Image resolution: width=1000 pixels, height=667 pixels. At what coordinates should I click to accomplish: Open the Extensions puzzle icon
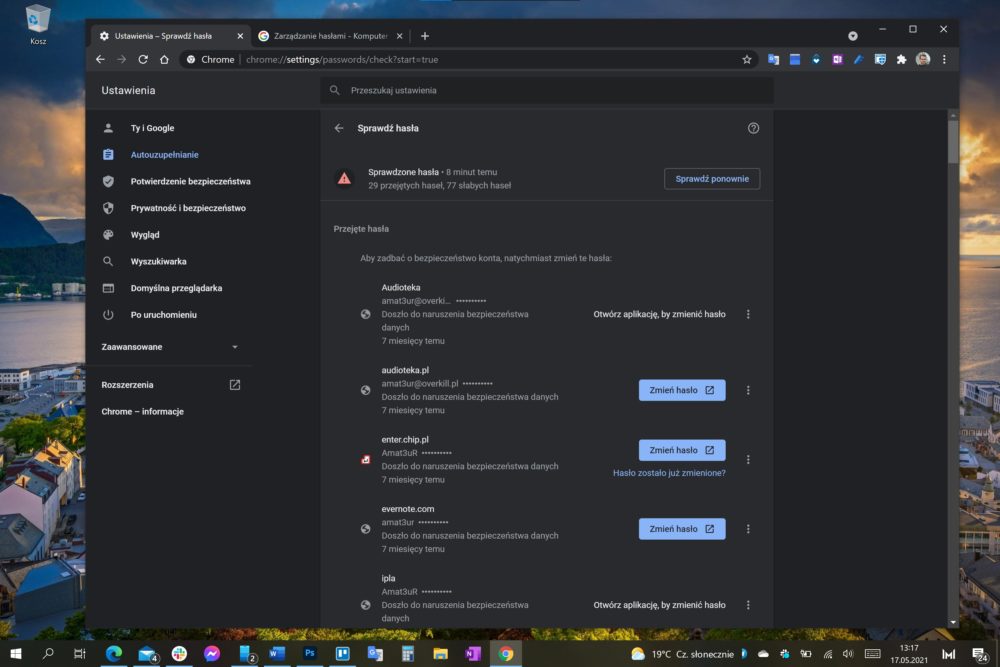click(x=901, y=59)
